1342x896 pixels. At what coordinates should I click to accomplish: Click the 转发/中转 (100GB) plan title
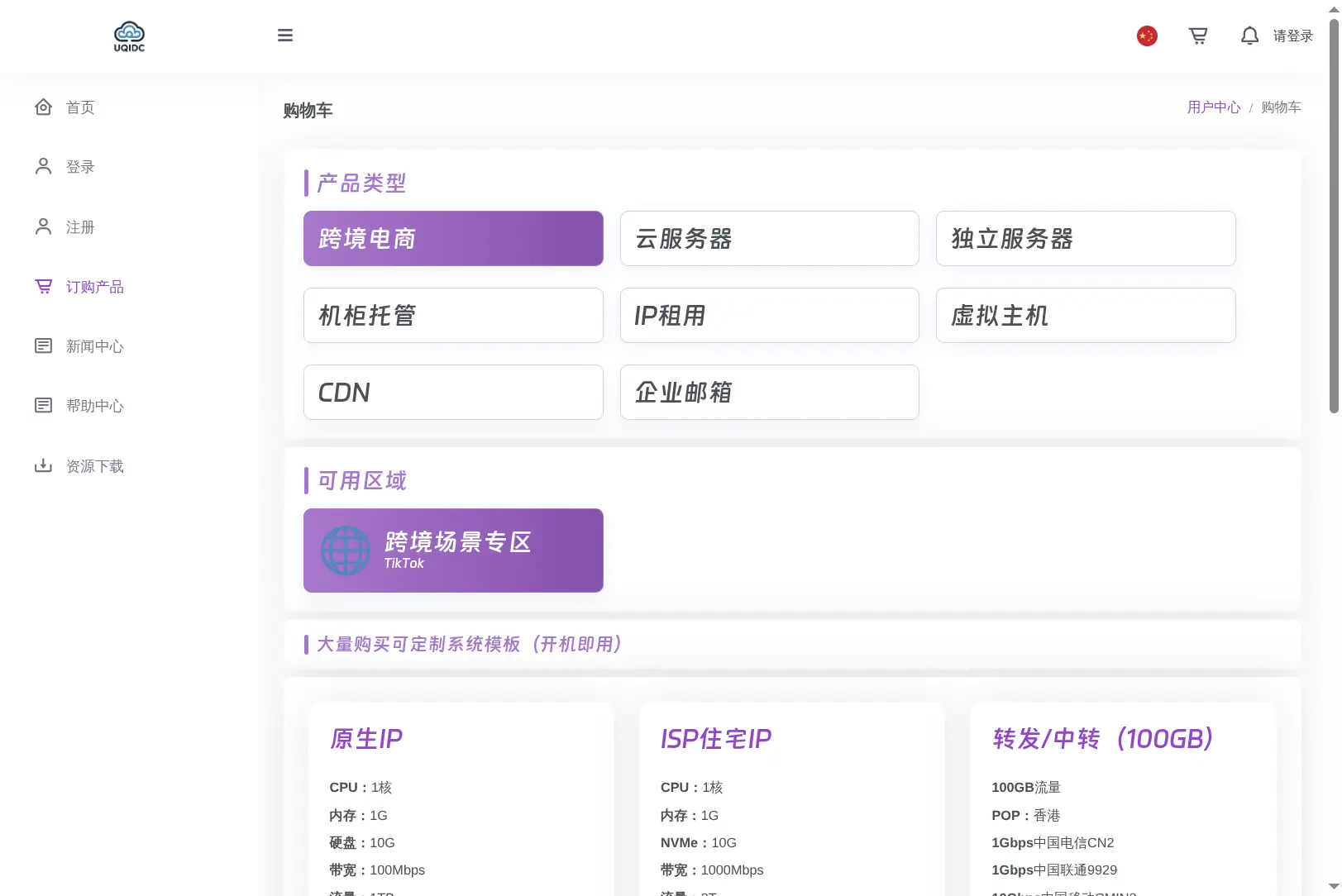1103,738
